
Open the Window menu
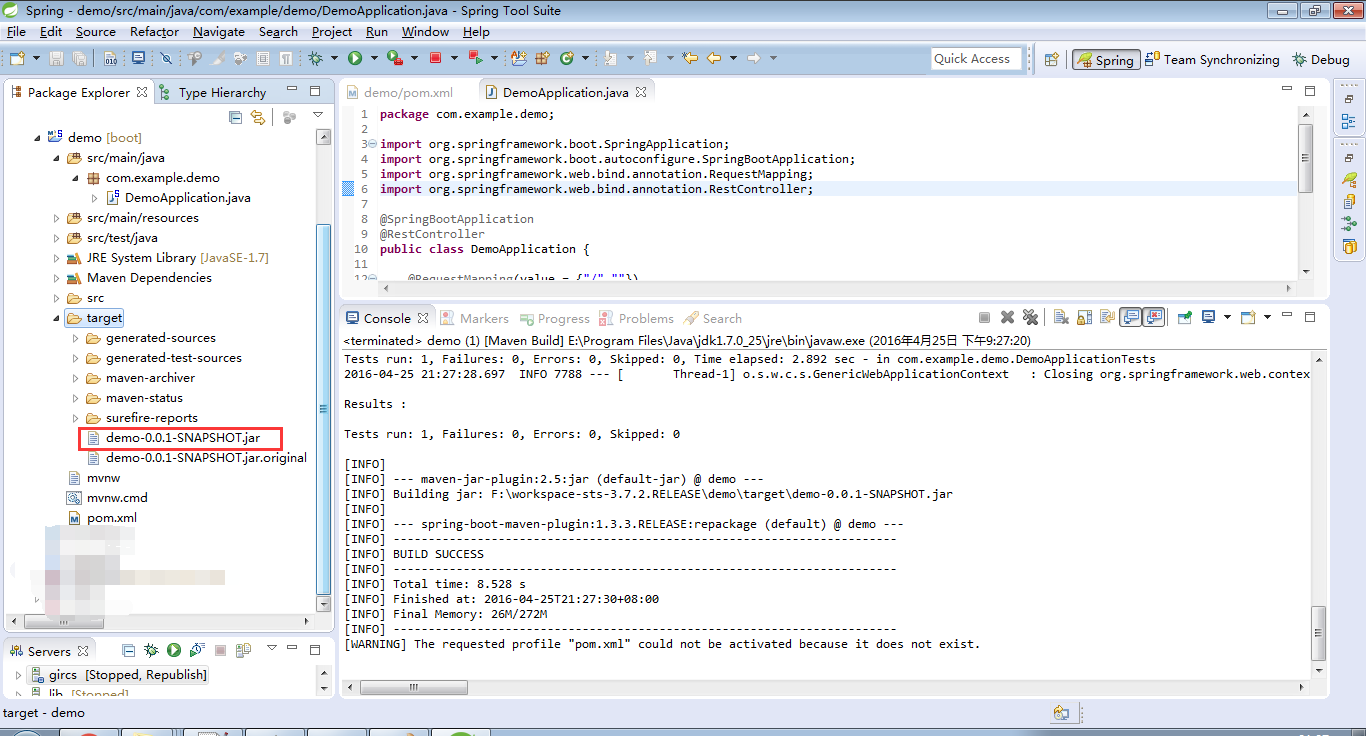tap(425, 31)
